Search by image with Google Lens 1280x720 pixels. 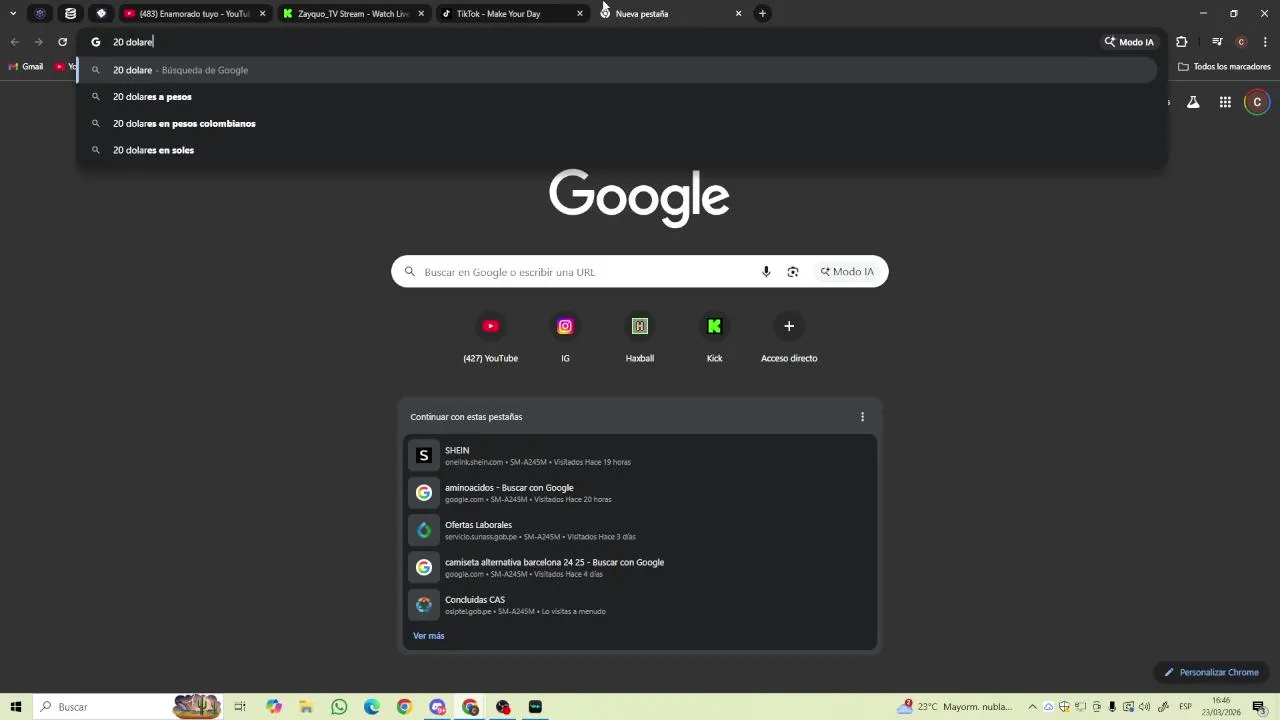793,272
